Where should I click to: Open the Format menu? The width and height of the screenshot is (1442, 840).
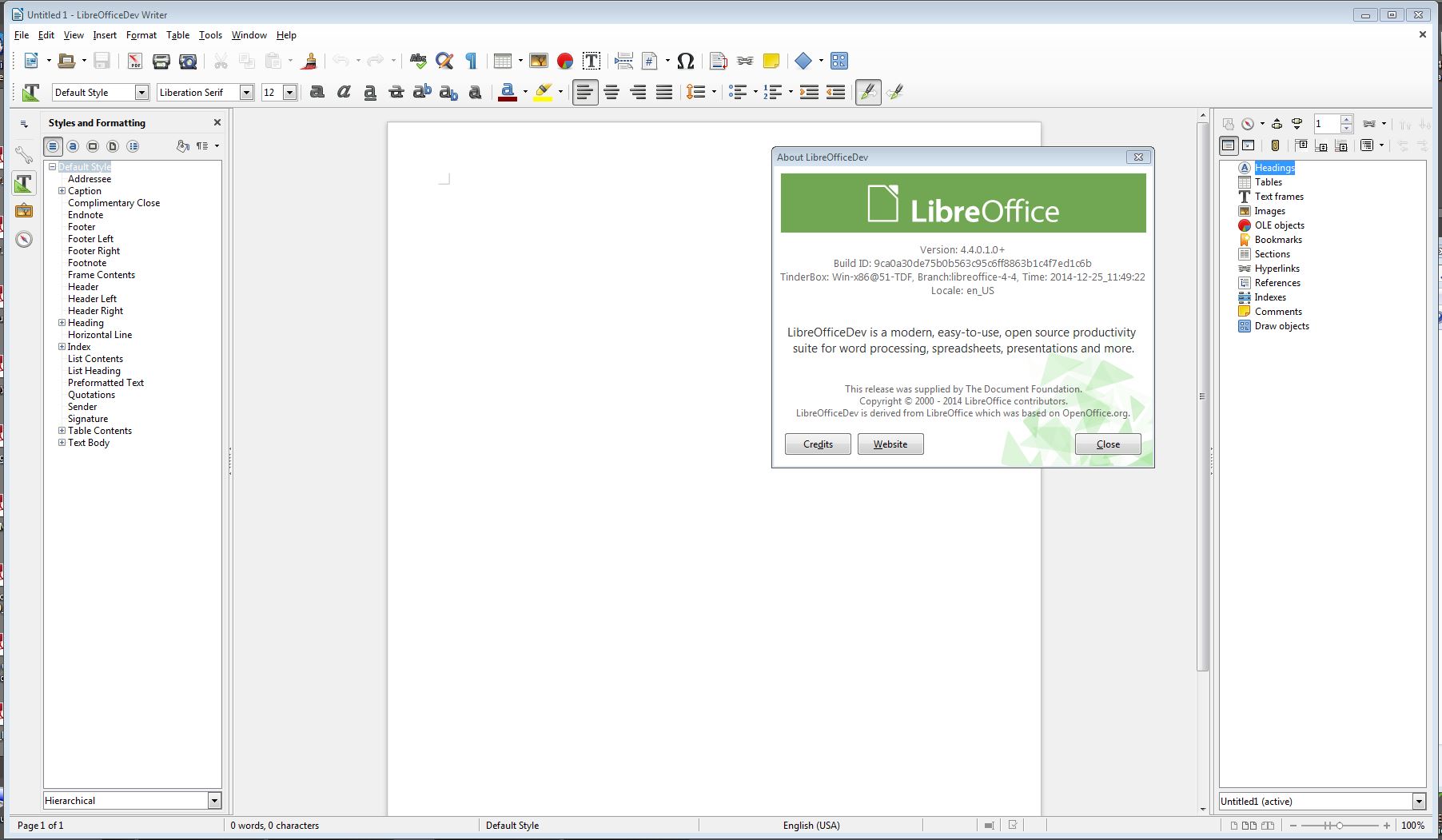tap(141, 35)
